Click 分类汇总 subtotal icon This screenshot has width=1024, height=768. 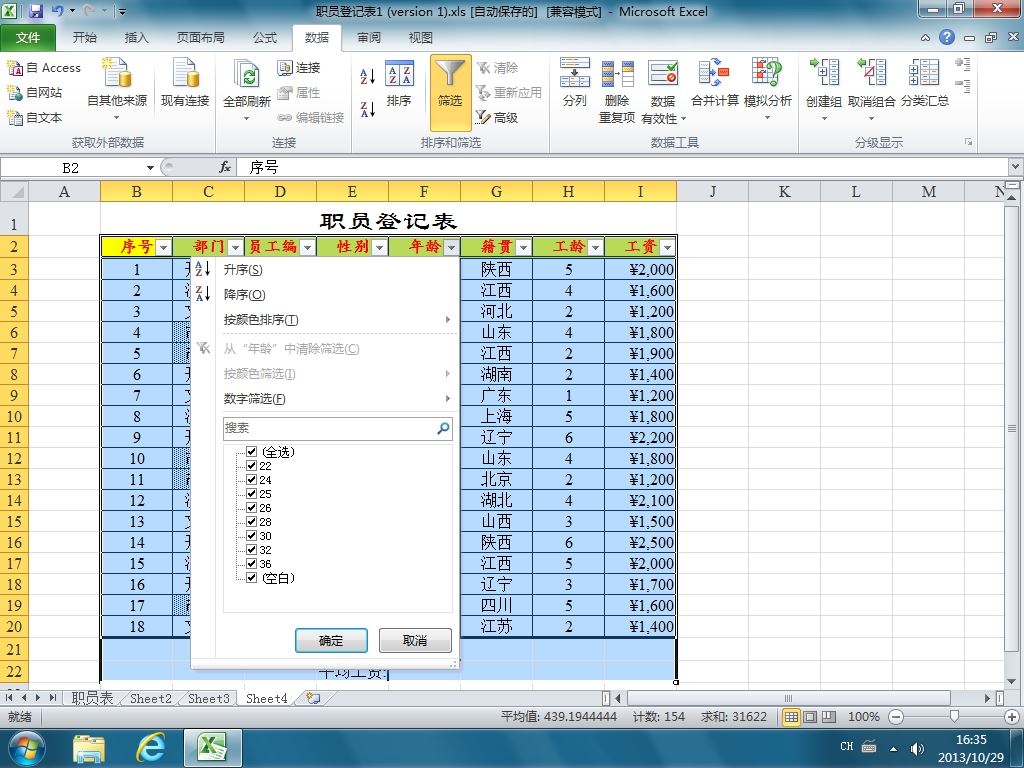pos(924,72)
